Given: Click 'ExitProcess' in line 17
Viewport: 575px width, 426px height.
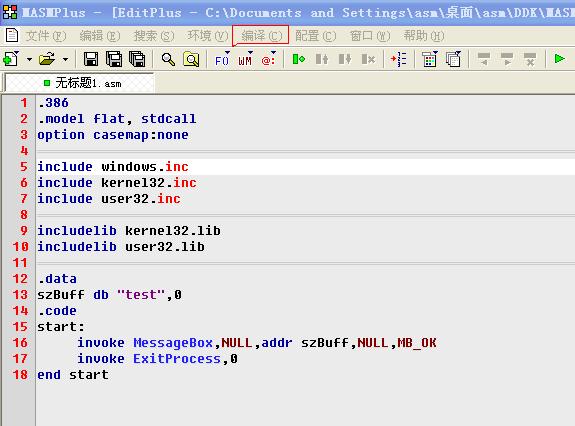Looking at the screenshot, I should click(x=177, y=358).
